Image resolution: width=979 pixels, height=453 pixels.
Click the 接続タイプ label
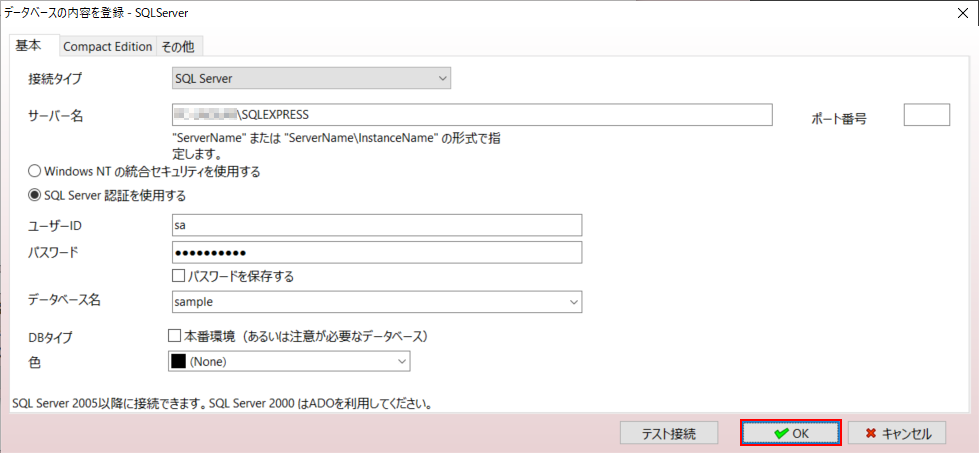(55, 79)
